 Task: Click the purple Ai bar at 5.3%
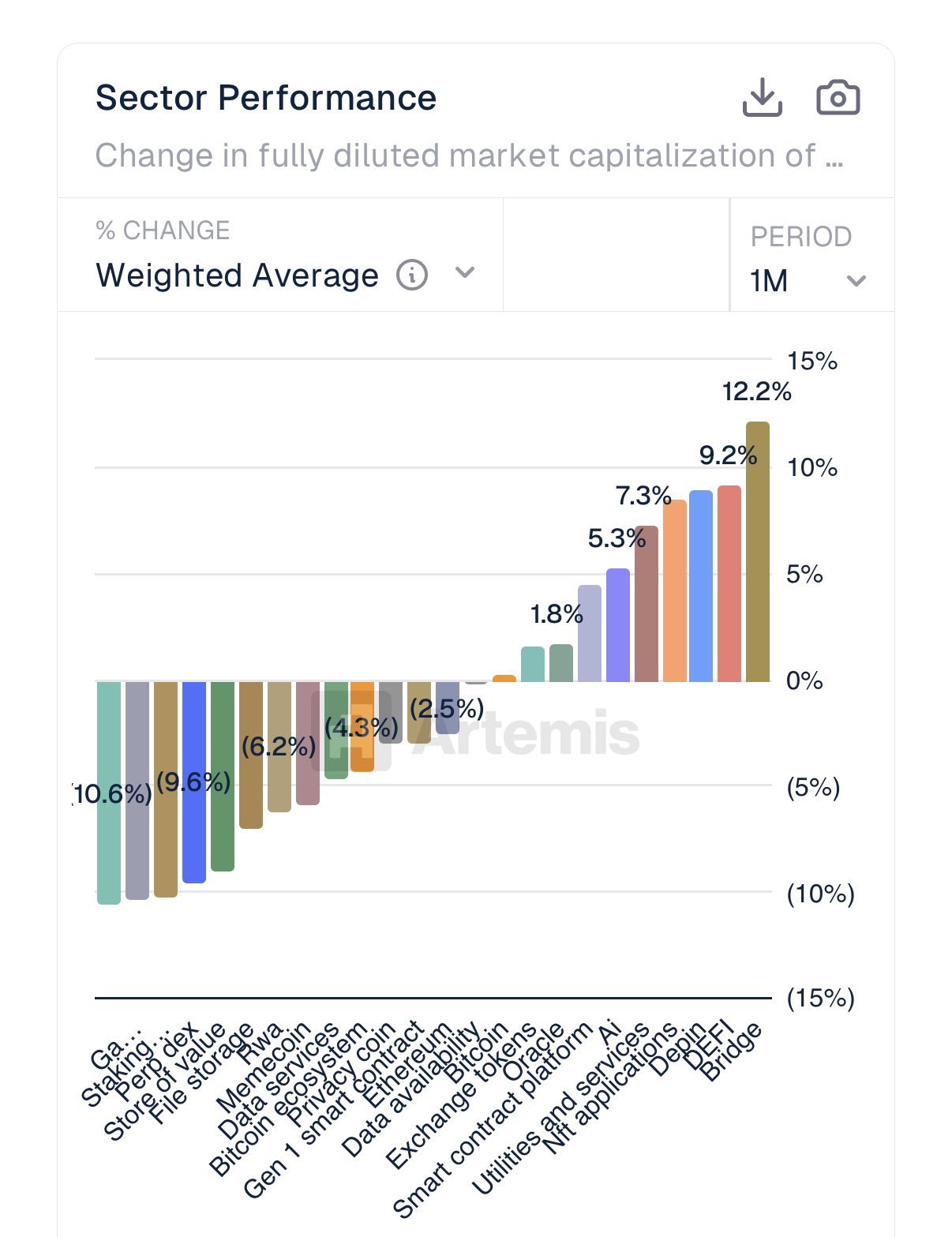pyautogui.click(x=618, y=625)
